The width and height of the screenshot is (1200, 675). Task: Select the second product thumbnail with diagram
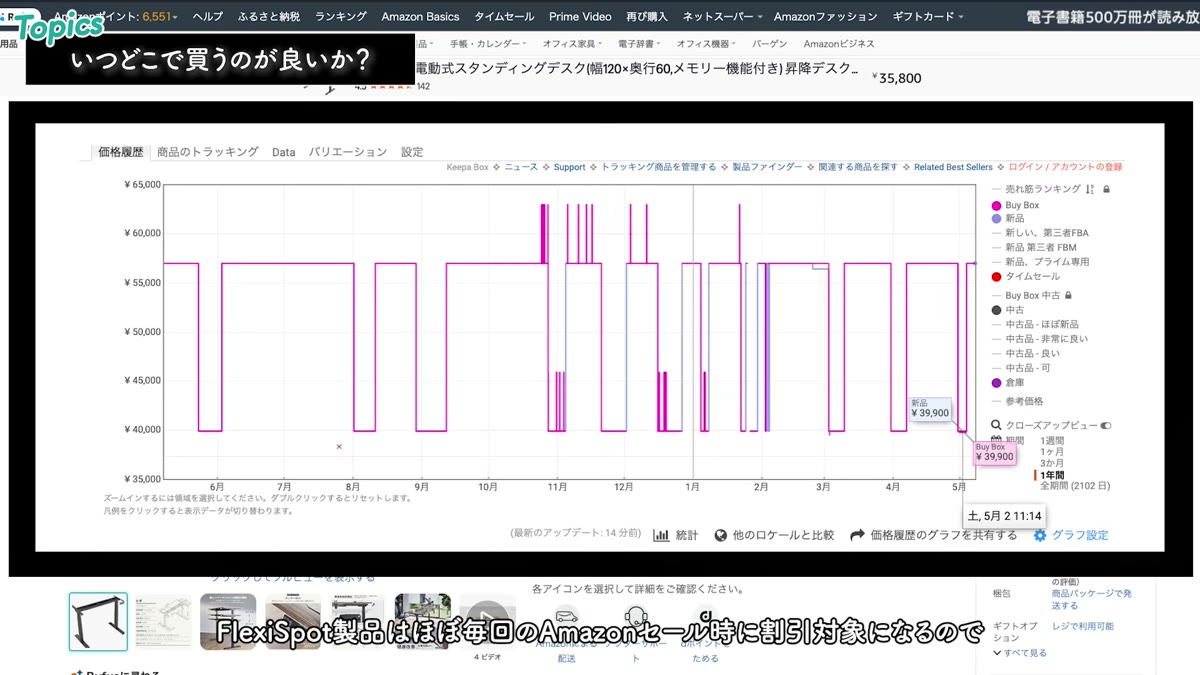[163, 621]
